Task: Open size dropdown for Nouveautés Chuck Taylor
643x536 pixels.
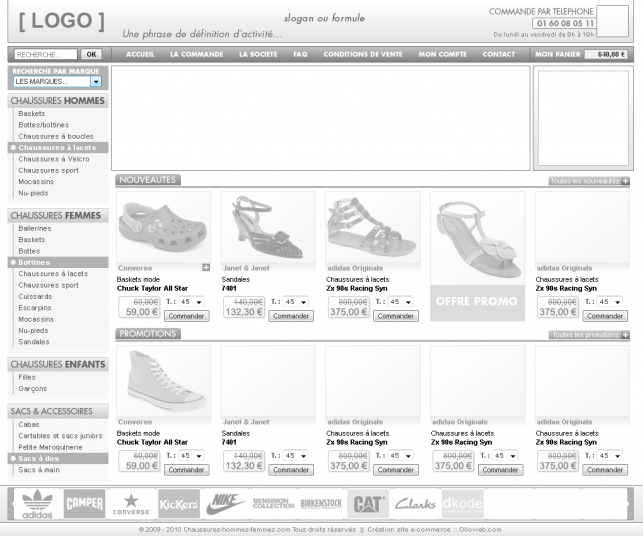Action: 190,301
